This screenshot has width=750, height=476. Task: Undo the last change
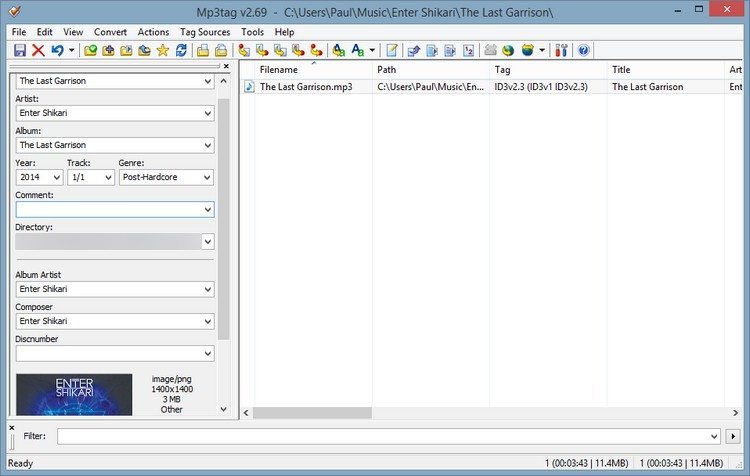[x=57, y=50]
